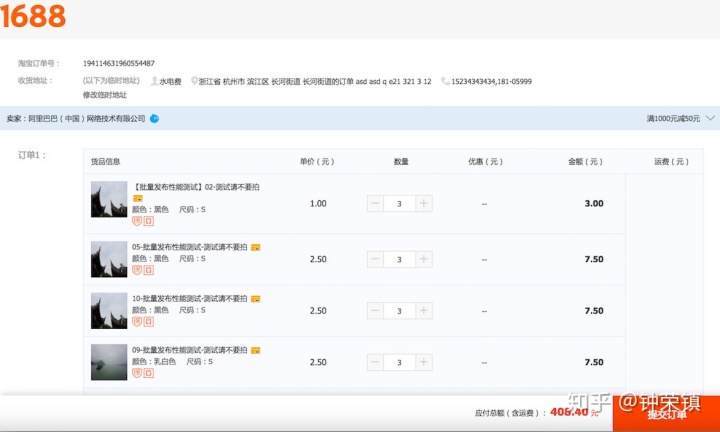
Task: Click the 满1000元减50元 promotion text
Action: (673, 118)
